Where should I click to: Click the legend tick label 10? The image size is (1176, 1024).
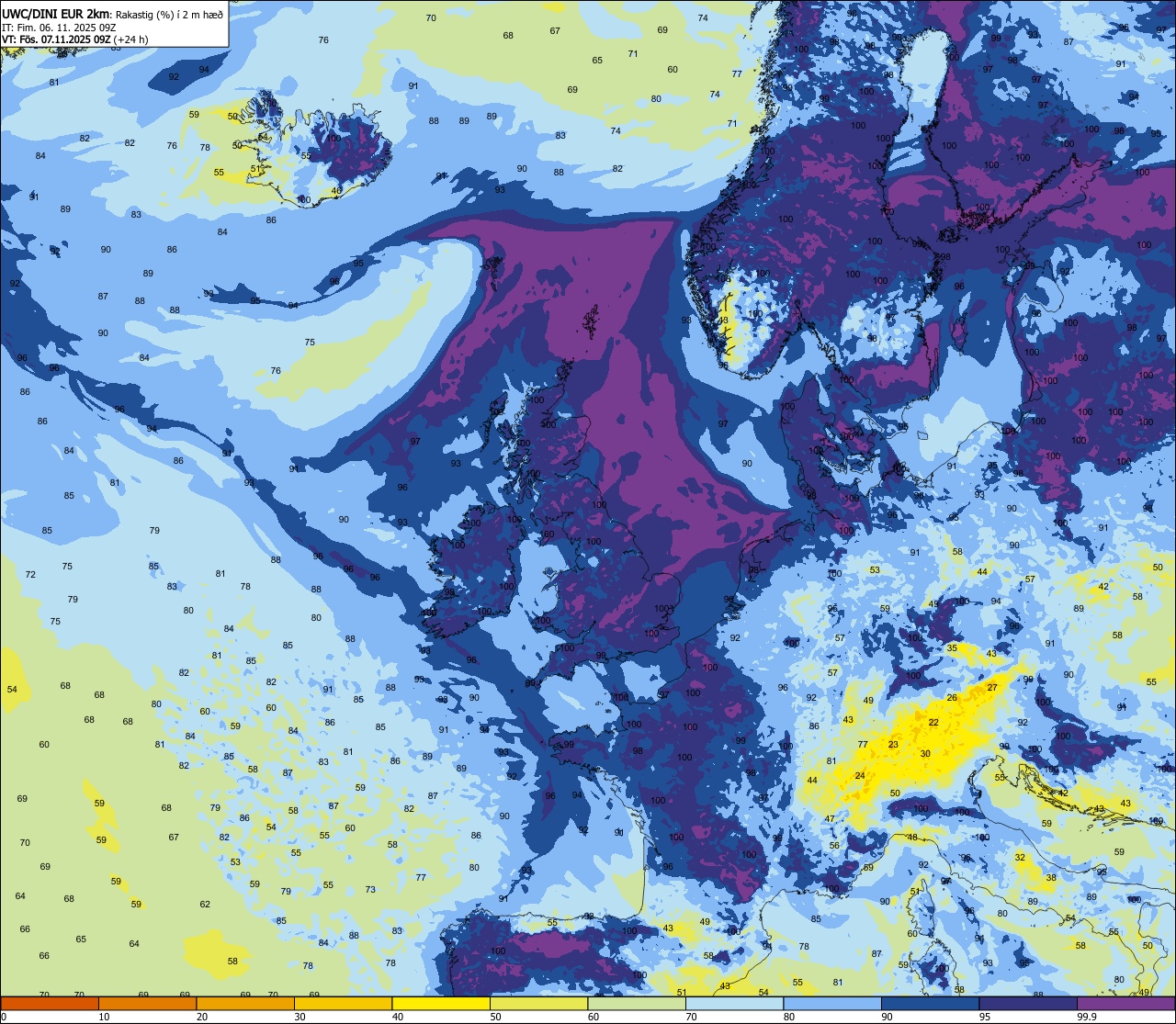coord(104,1017)
